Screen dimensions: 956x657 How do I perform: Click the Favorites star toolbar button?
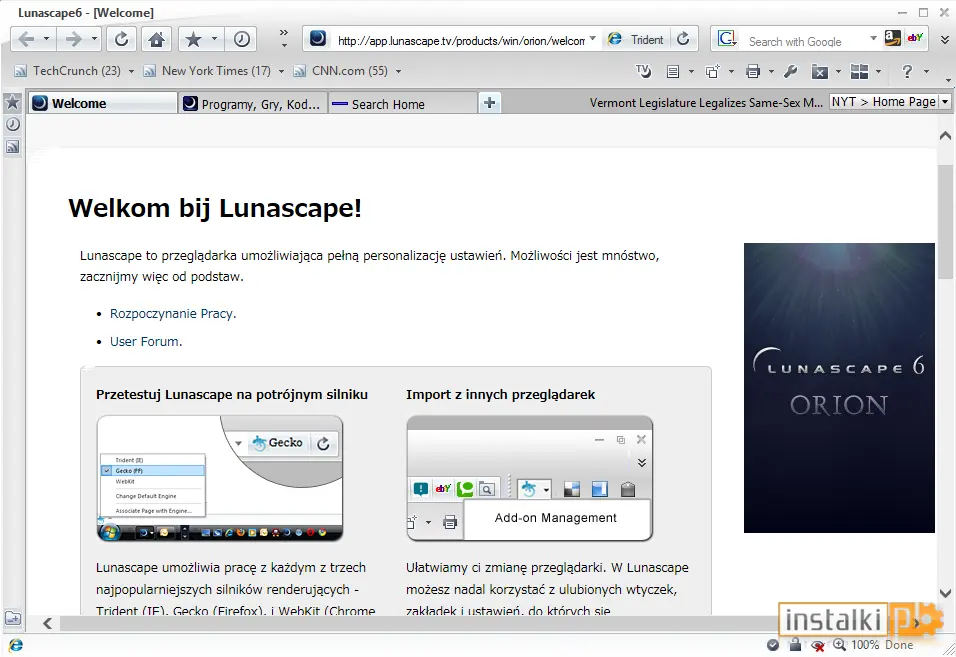tap(193, 40)
